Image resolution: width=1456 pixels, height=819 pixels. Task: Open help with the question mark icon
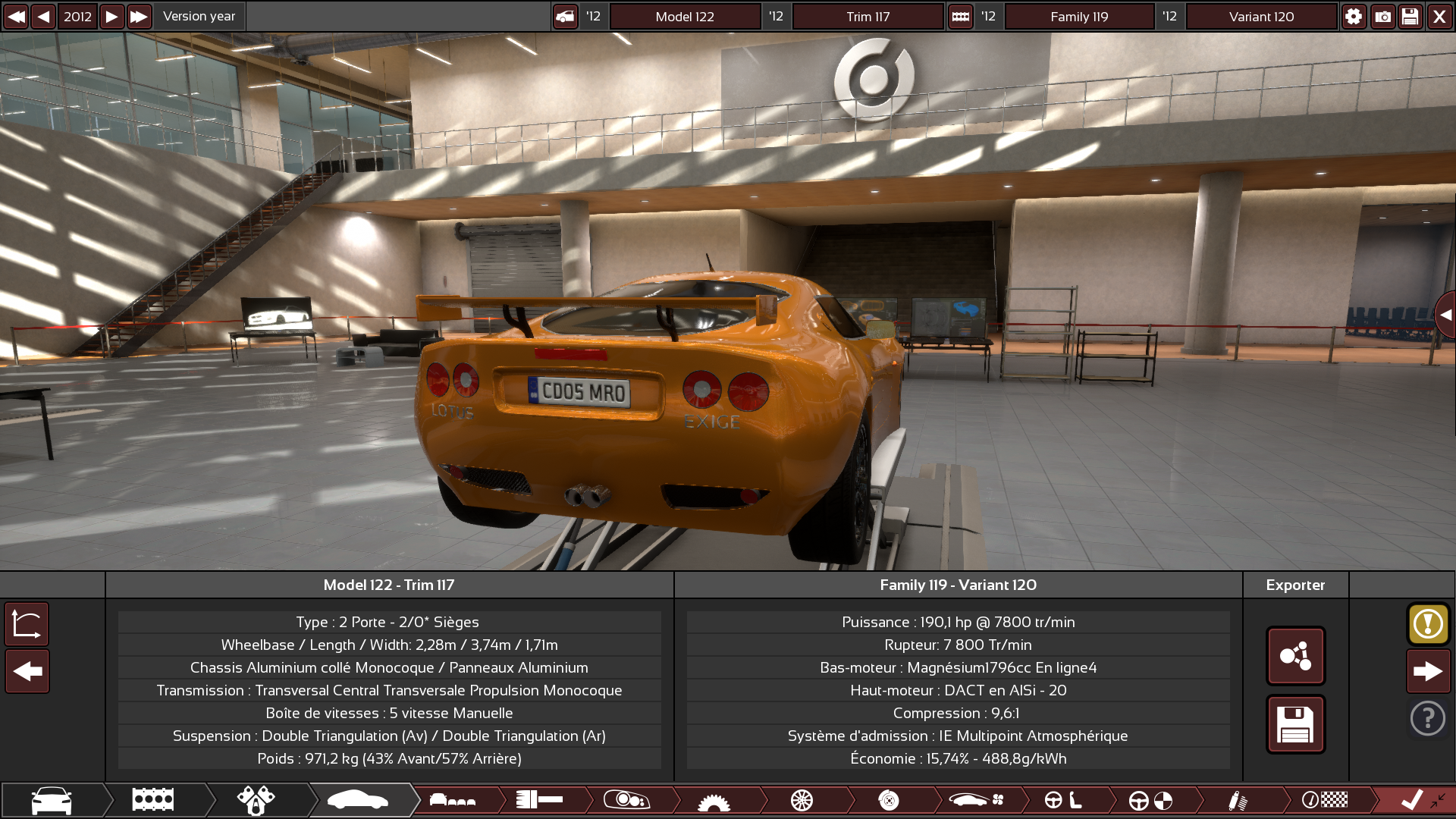click(1428, 718)
